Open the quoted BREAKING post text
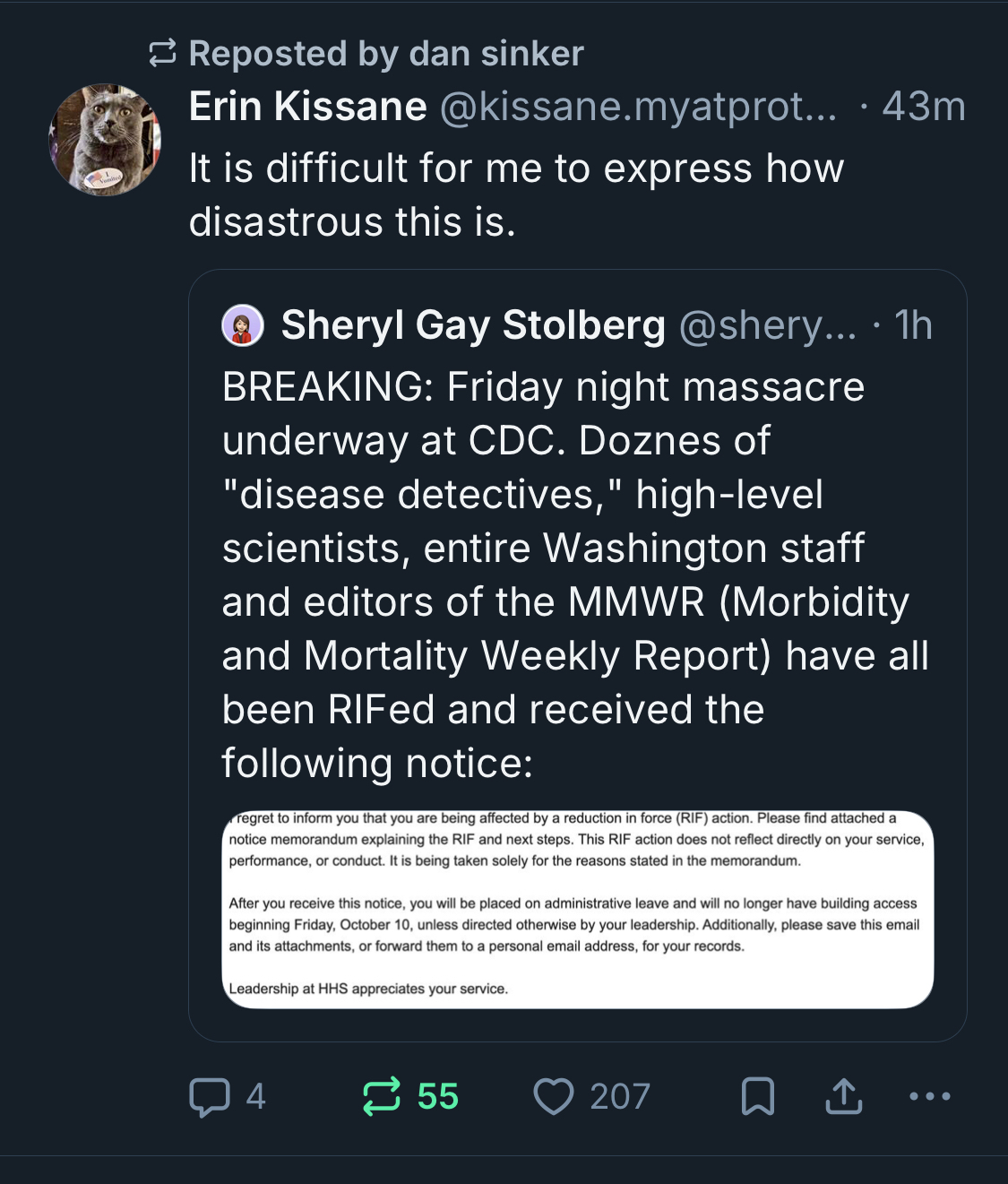Image resolution: width=1008 pixels, height=1184 pixels. (573, 574)
